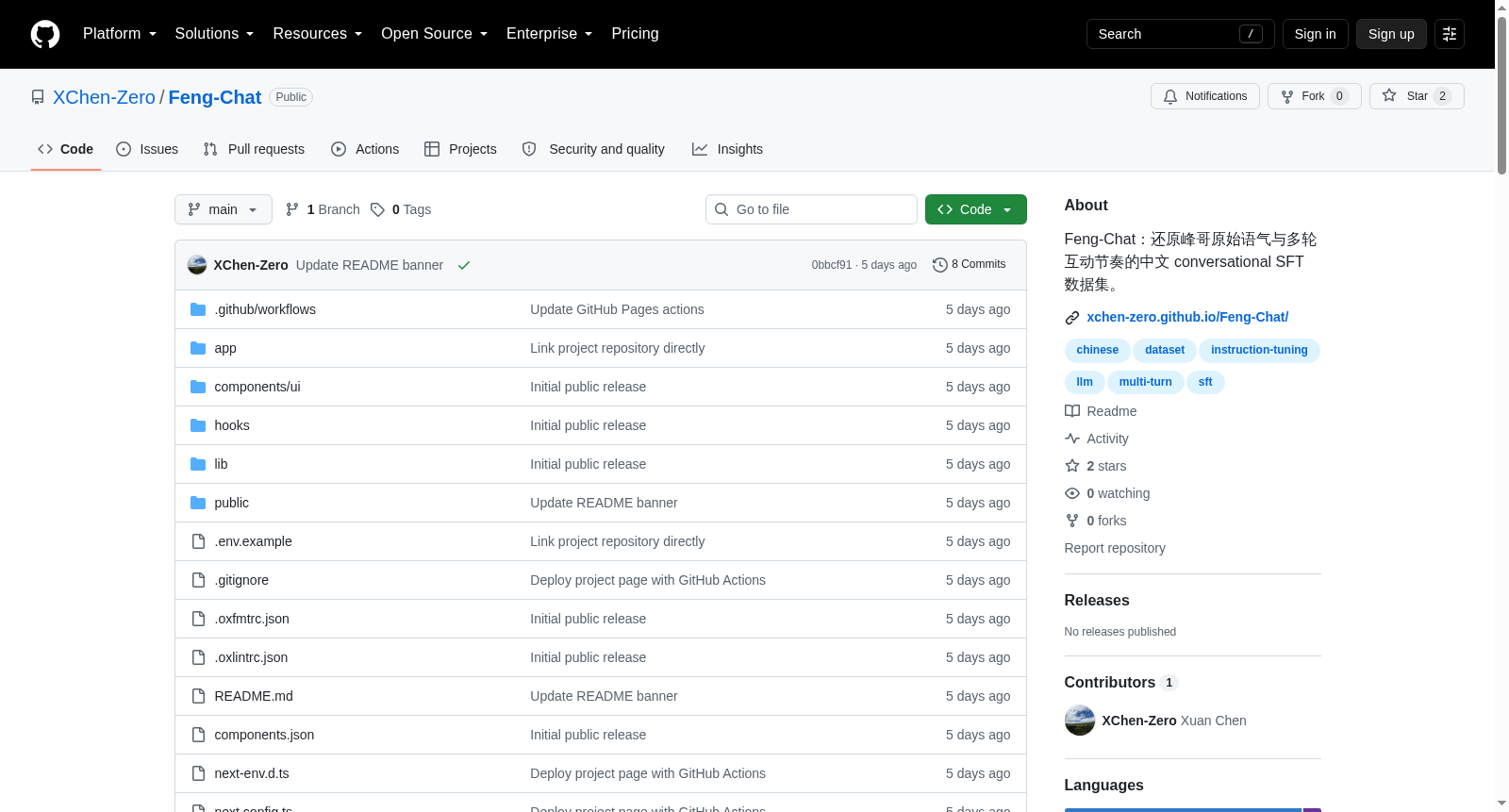This screenshot has width=1509, height=812.
Task: Open the Pull requests tab
Action: (x=254, y=149)
